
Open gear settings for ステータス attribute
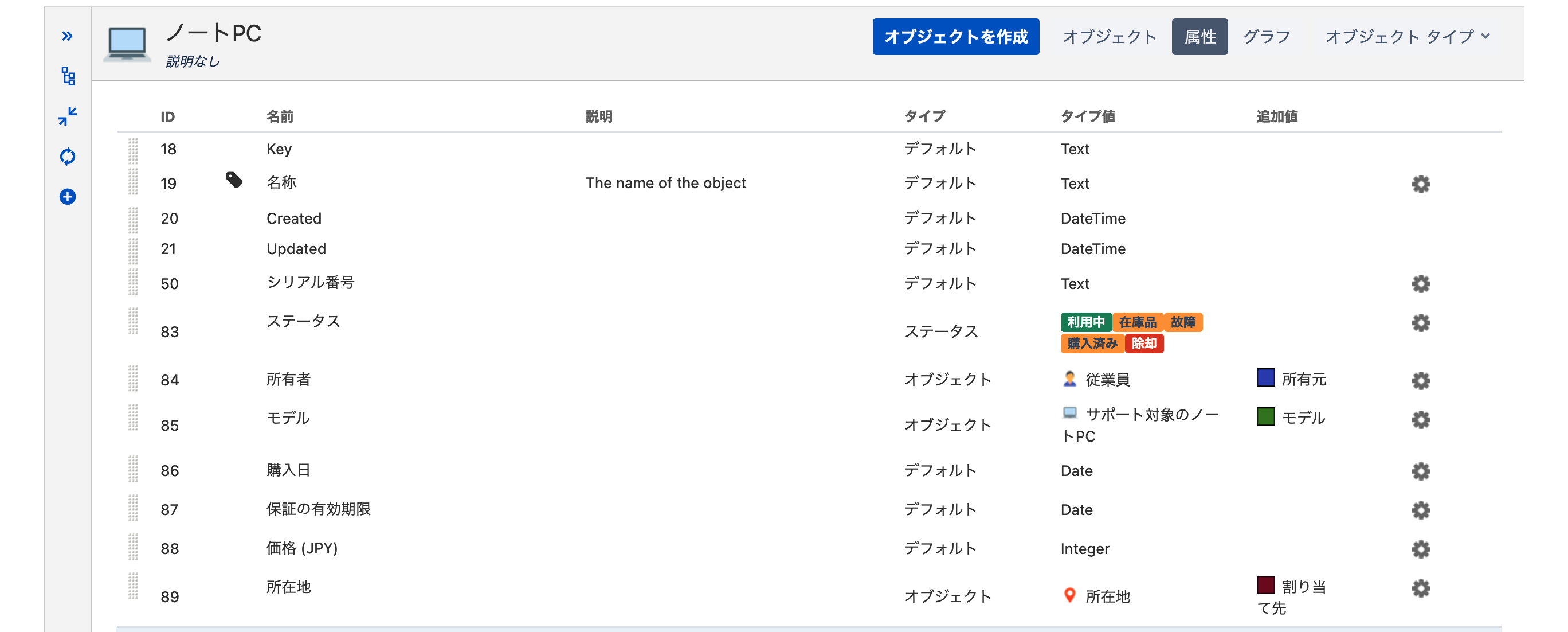click(x=1421, y=323)
